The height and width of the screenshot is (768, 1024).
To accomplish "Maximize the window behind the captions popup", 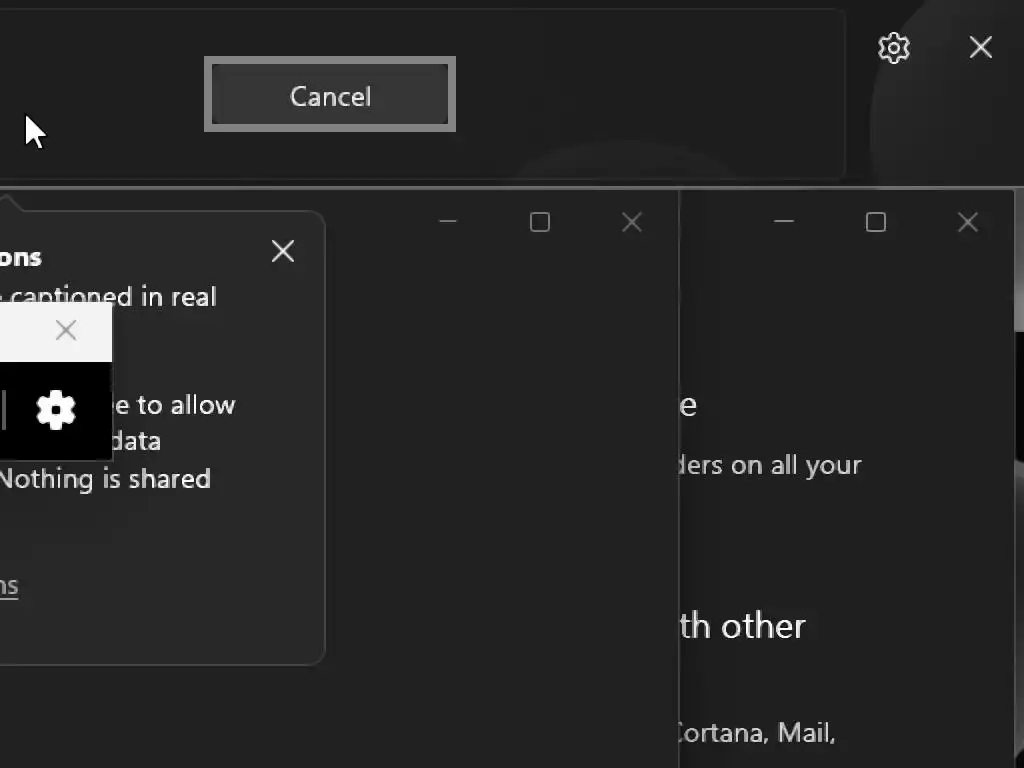I will (540, 222).
